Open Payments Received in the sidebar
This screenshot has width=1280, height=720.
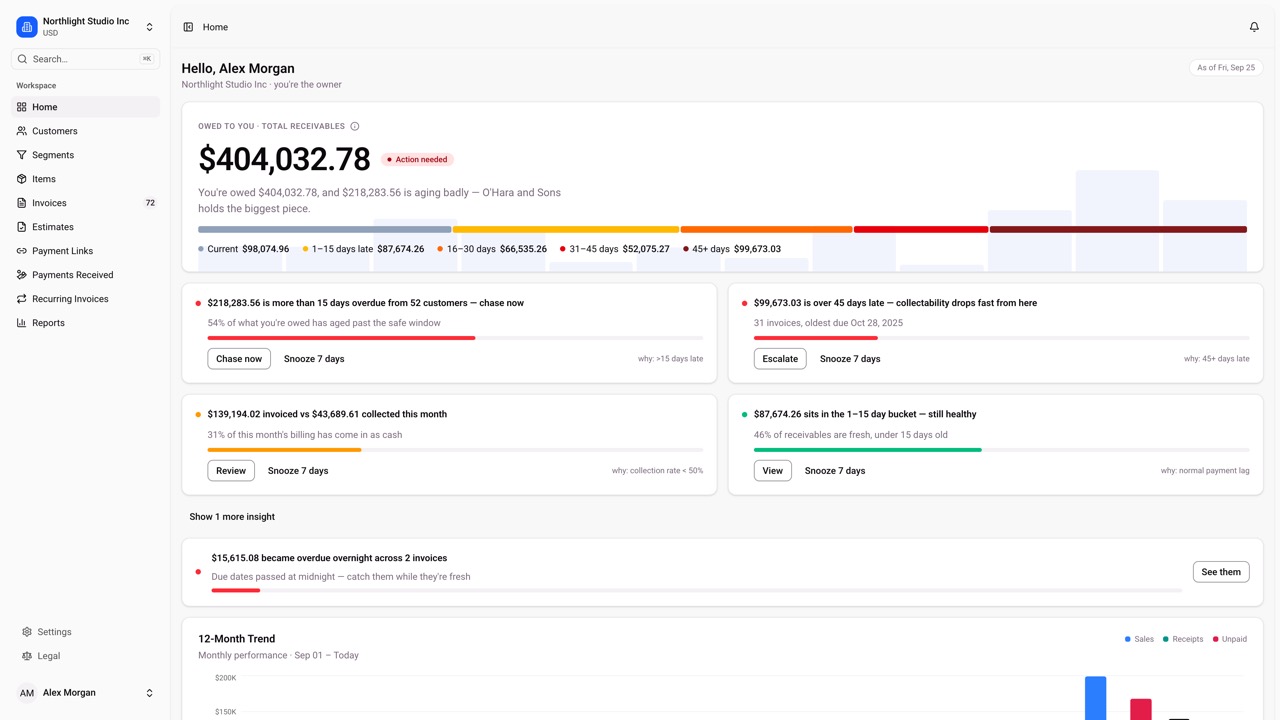coord(86,275)
